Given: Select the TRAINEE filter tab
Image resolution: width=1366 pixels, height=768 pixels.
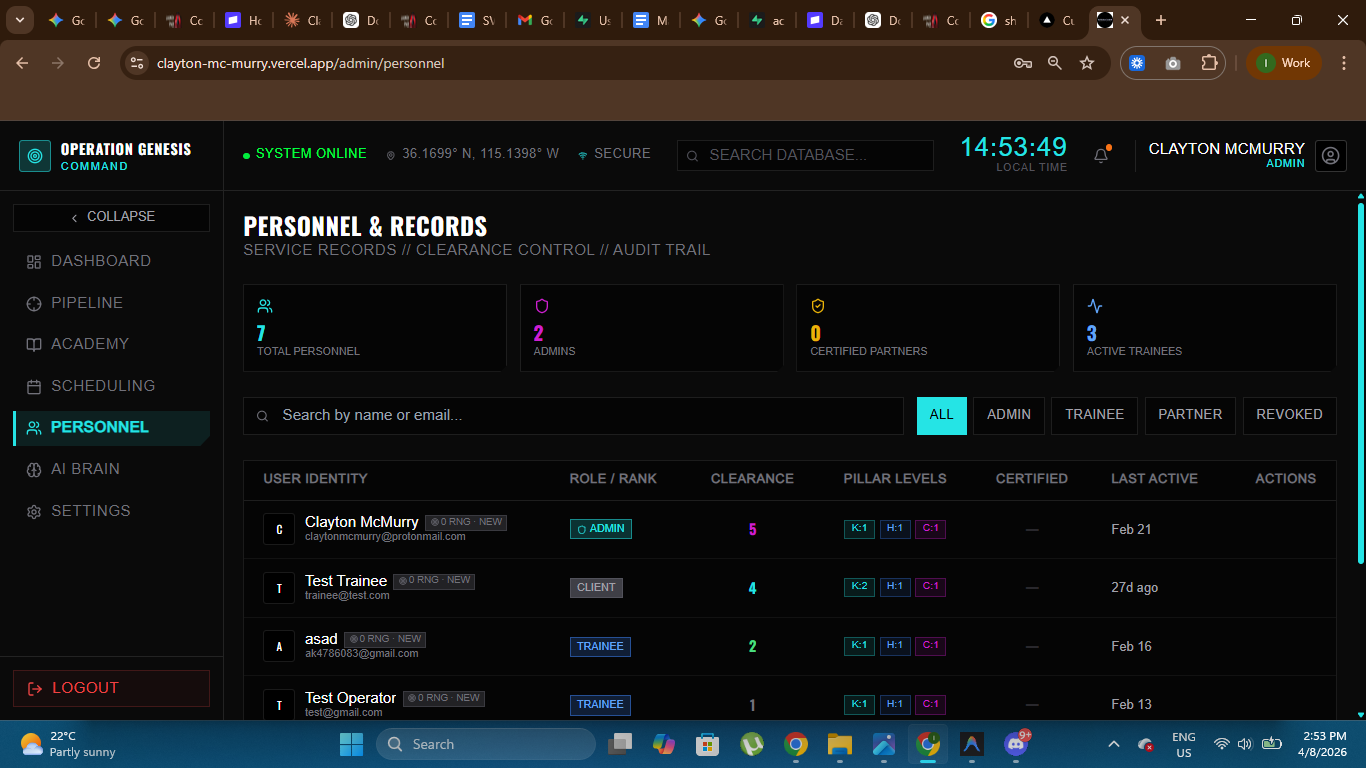Looking at the screenshot, I should pos(1094,415).
